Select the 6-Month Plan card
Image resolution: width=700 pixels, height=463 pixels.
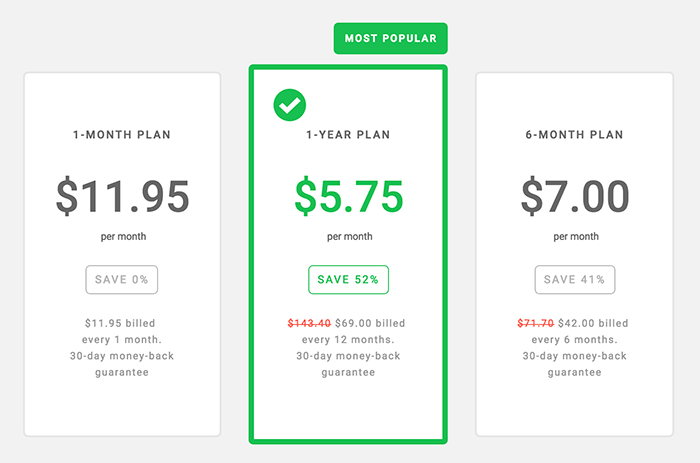575,254
